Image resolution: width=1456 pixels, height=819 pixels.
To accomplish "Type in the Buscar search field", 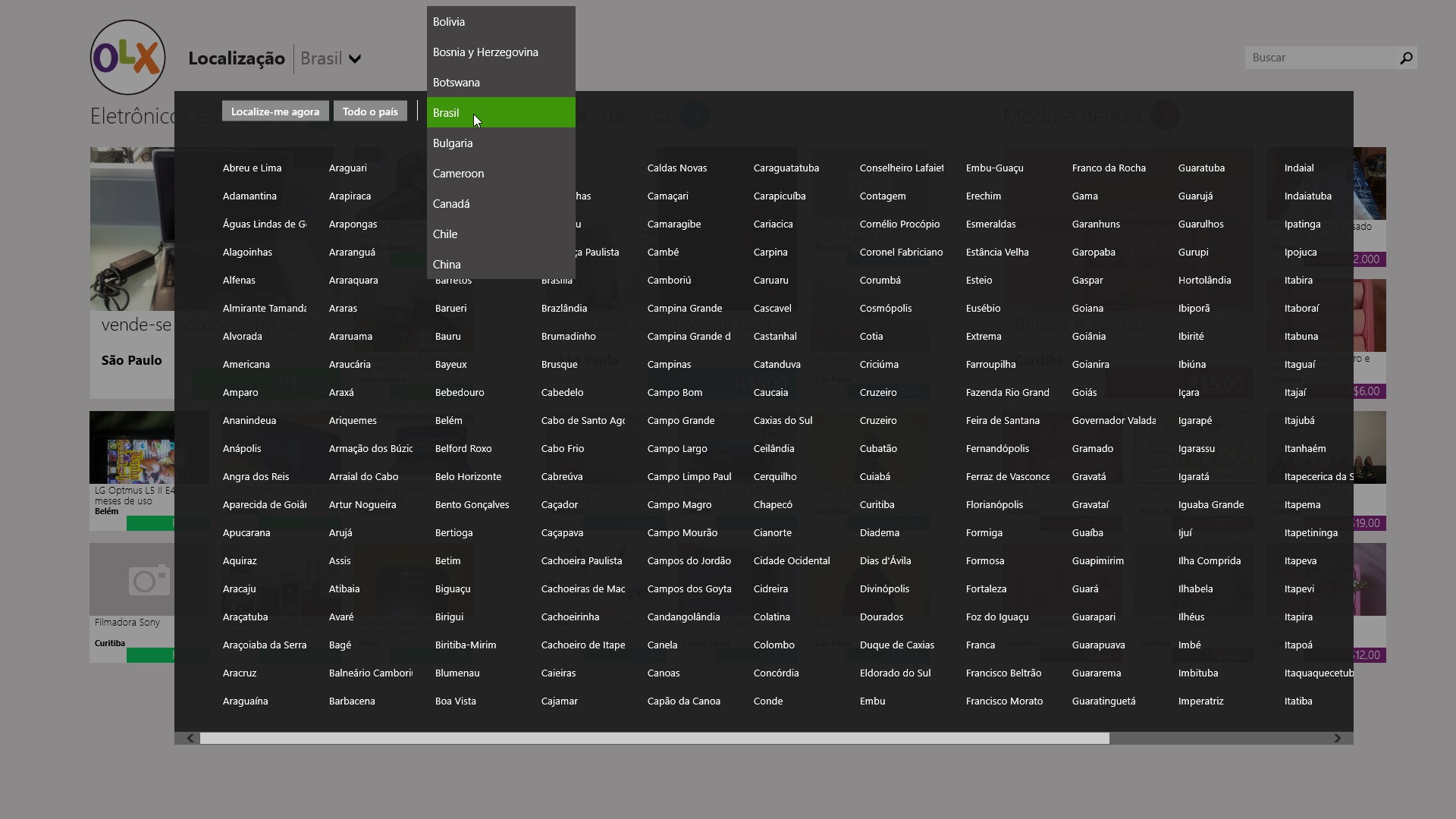I will click(x=1321, y=58).
